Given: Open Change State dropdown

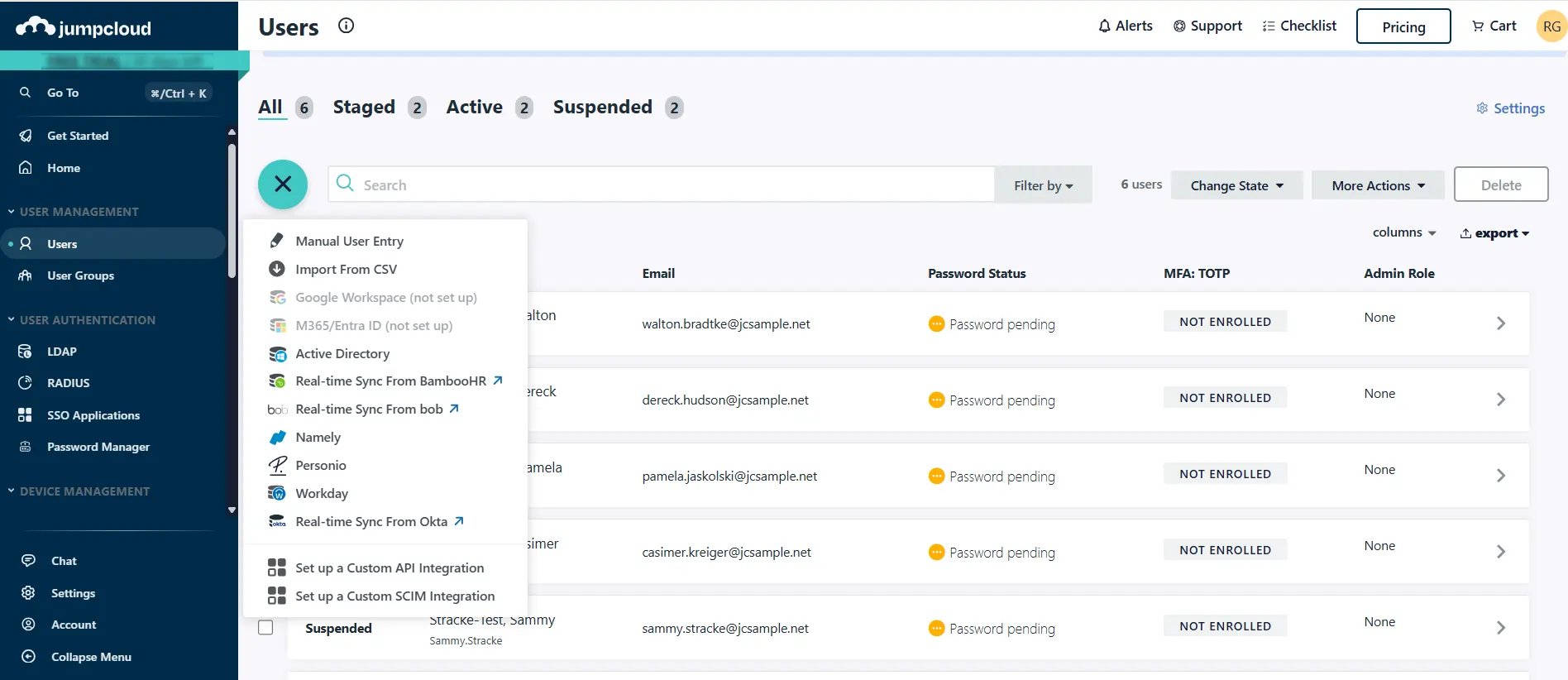Looking at the screenshot, I should click(1237, 185).
